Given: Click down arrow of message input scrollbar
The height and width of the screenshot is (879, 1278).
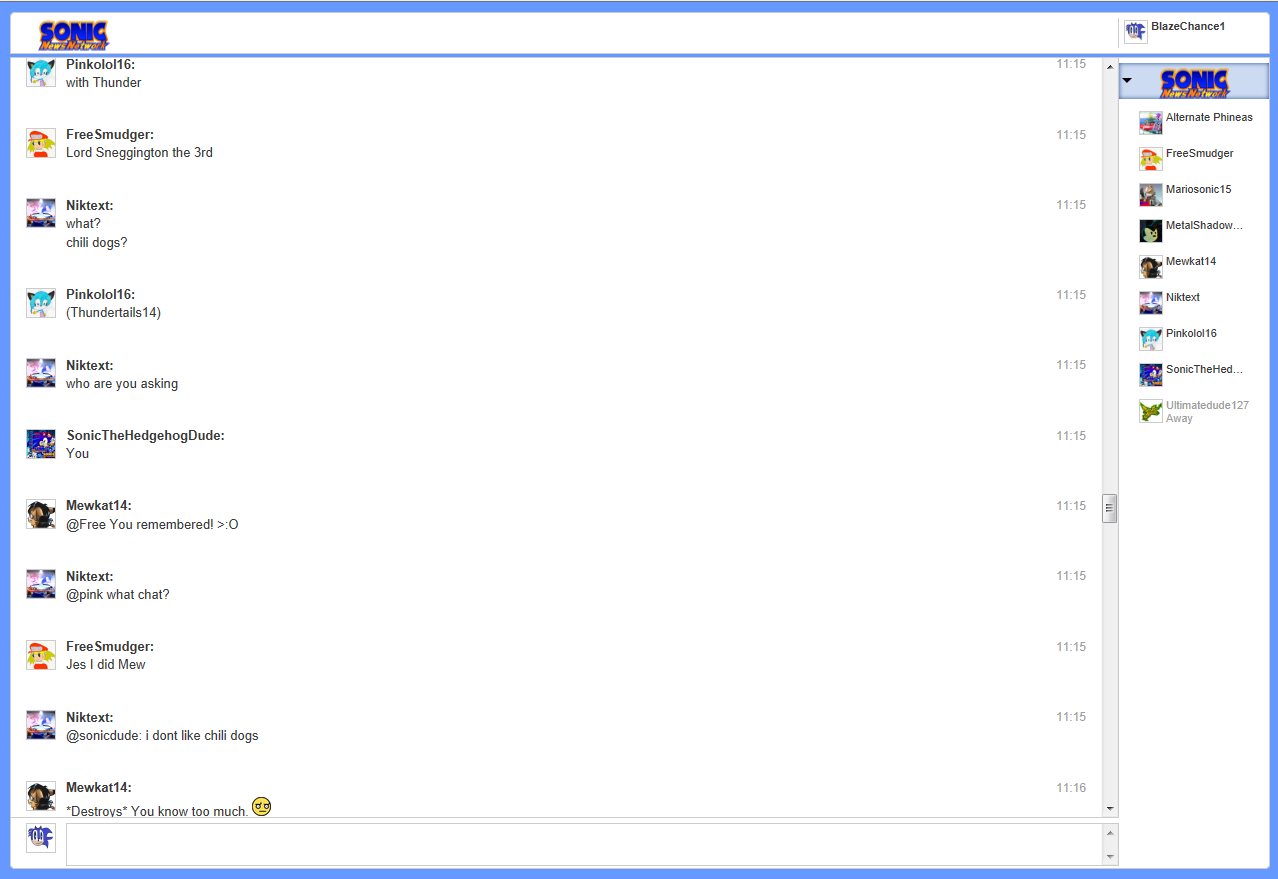Looking at the screenshot, I should pos(1109,857).
